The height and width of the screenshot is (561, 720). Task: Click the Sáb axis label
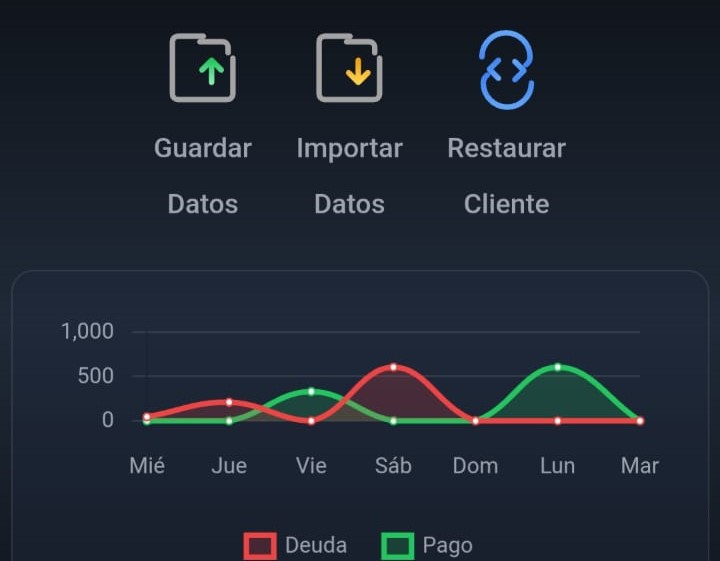(393, 466)
